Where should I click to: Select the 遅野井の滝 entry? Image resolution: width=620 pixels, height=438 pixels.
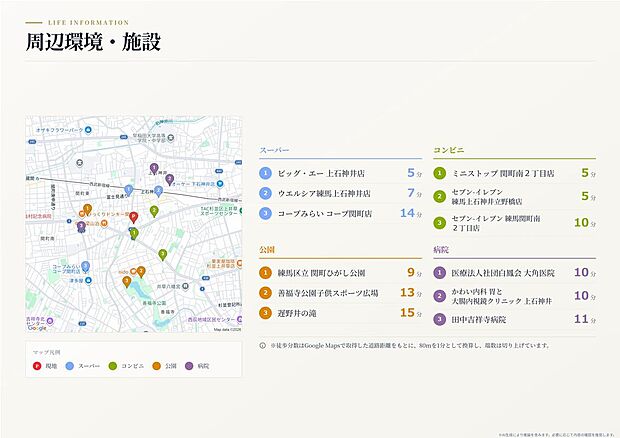(x=340, y=313)
